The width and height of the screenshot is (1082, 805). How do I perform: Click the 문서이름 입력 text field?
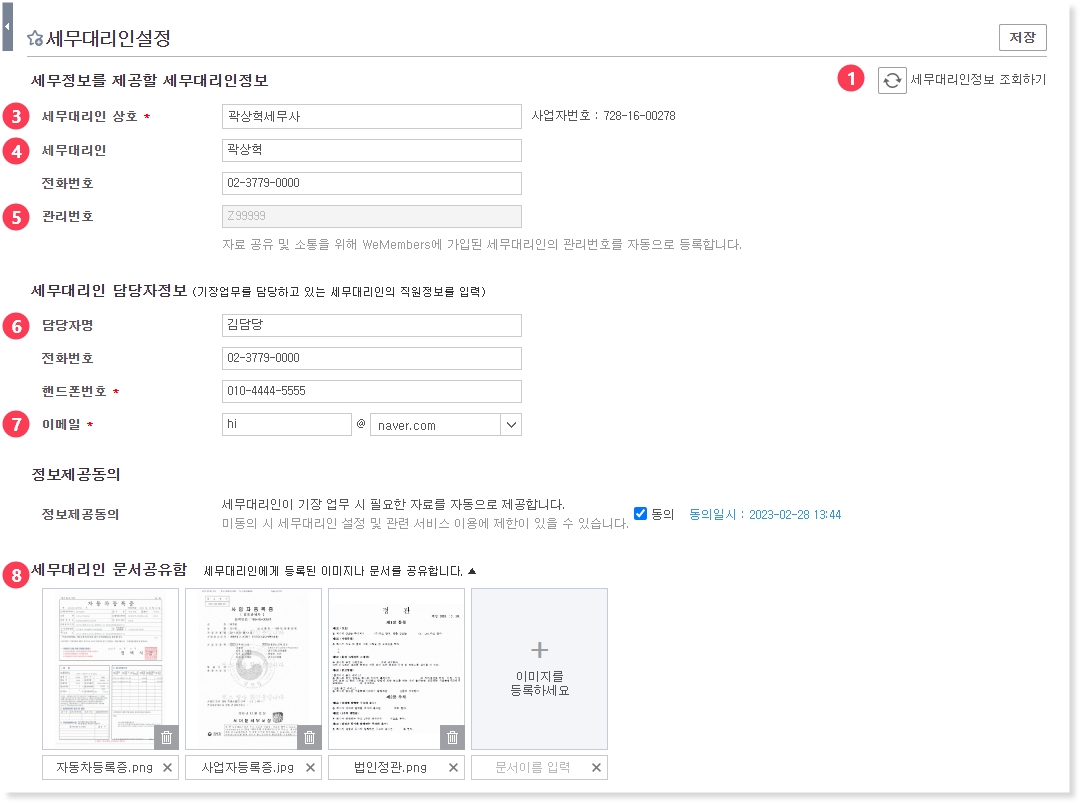tap(531, 767)
